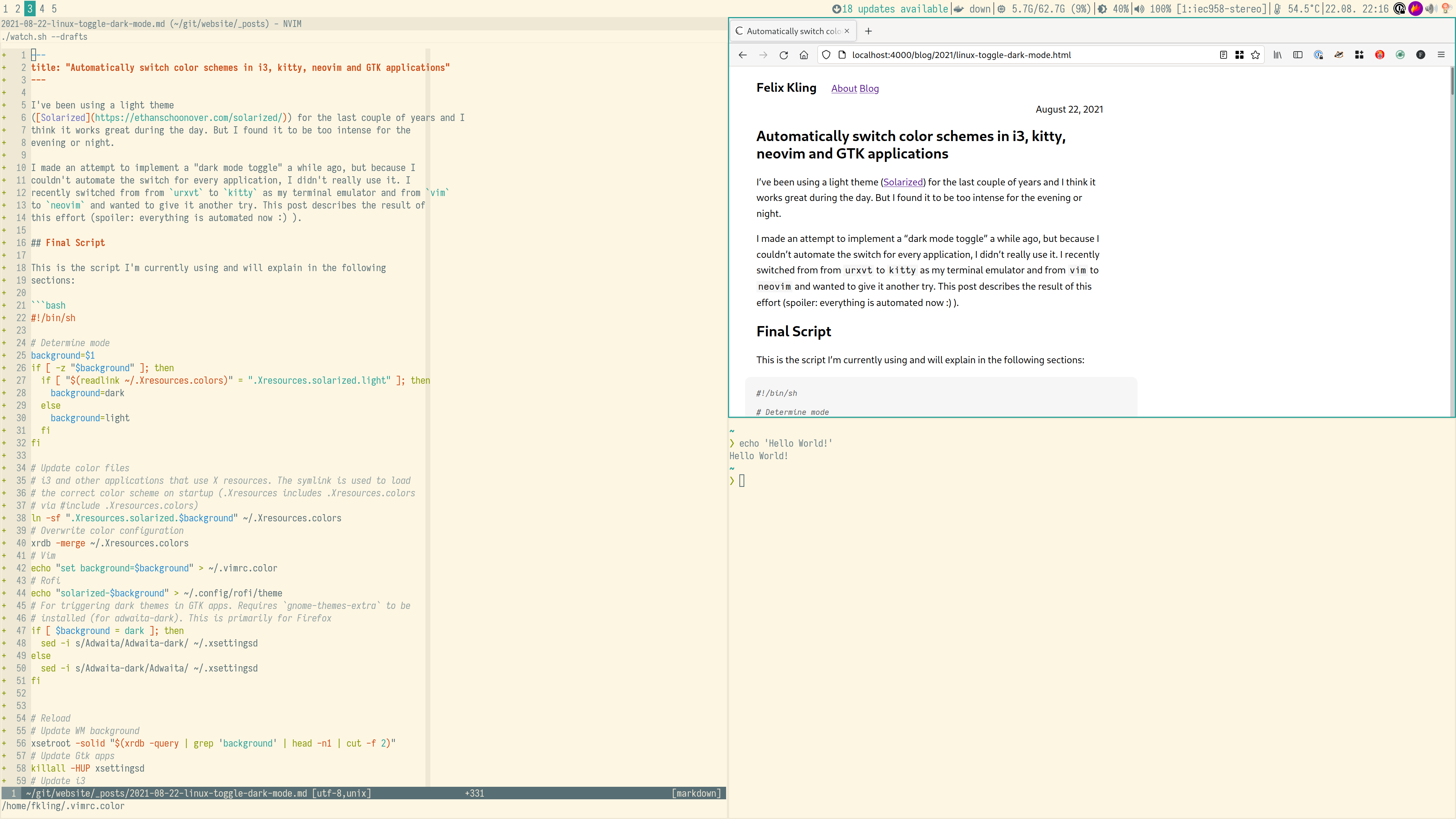This screenshot has width=1456, height=819.
Task: Click the volume 100% speaker icon
Action: pos(1139,8)
